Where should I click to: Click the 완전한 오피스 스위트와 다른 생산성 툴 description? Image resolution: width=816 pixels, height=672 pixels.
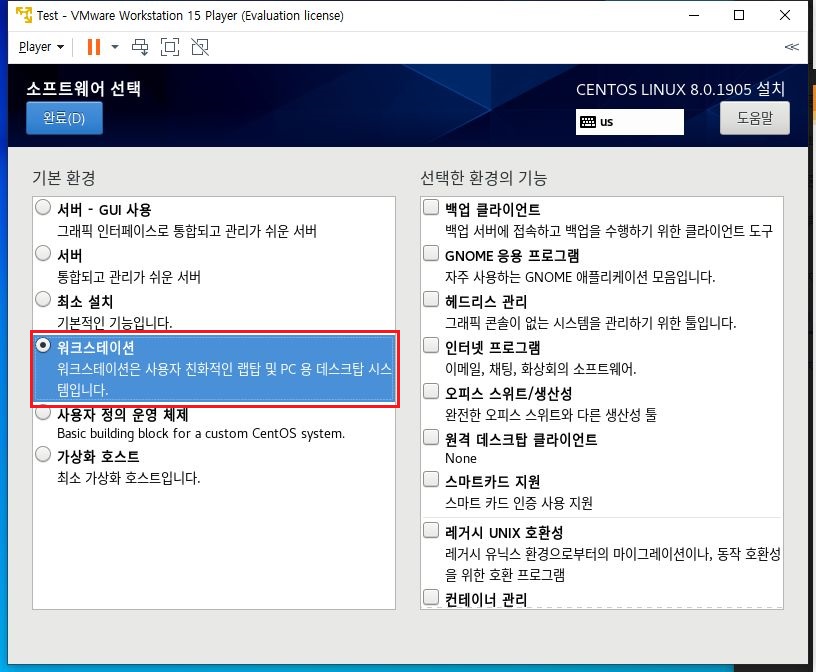[551, 415]
